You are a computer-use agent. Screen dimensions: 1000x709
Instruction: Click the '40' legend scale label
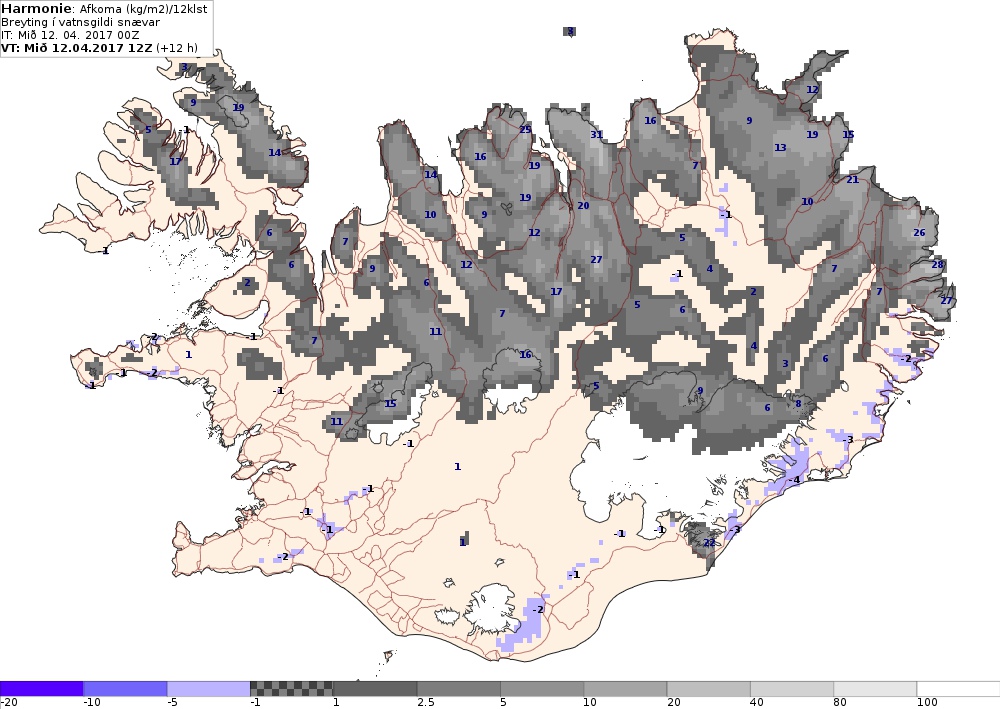(757, 703)
